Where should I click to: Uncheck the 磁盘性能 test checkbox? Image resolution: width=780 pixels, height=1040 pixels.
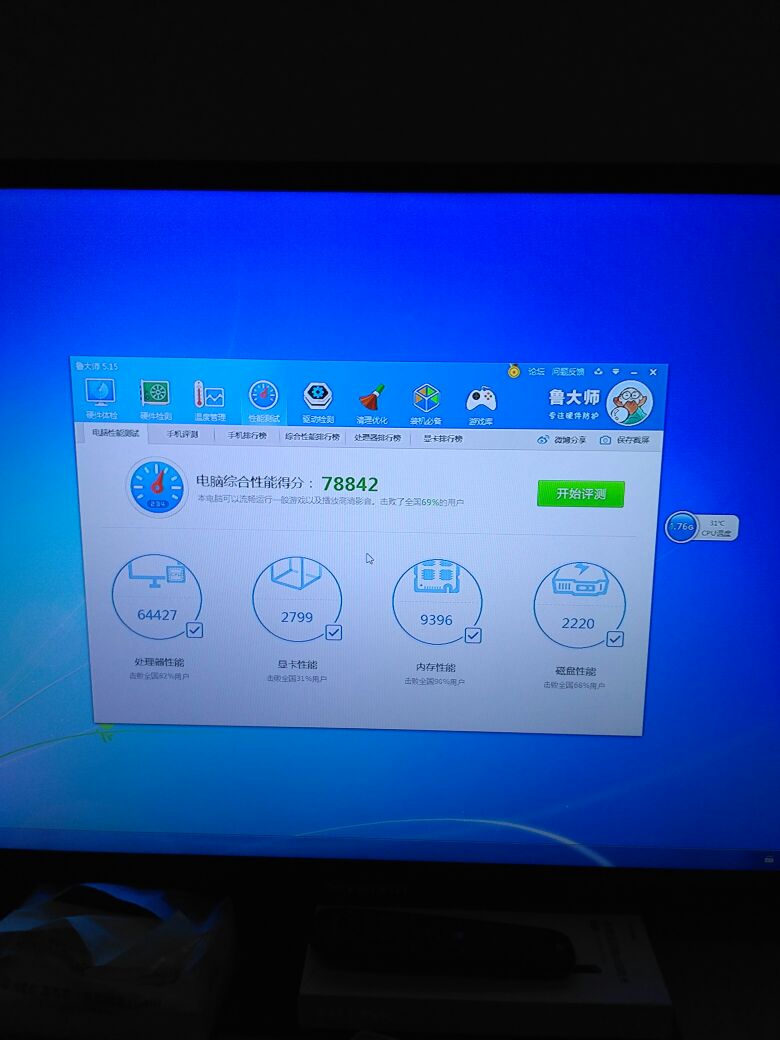pos(615,639)
